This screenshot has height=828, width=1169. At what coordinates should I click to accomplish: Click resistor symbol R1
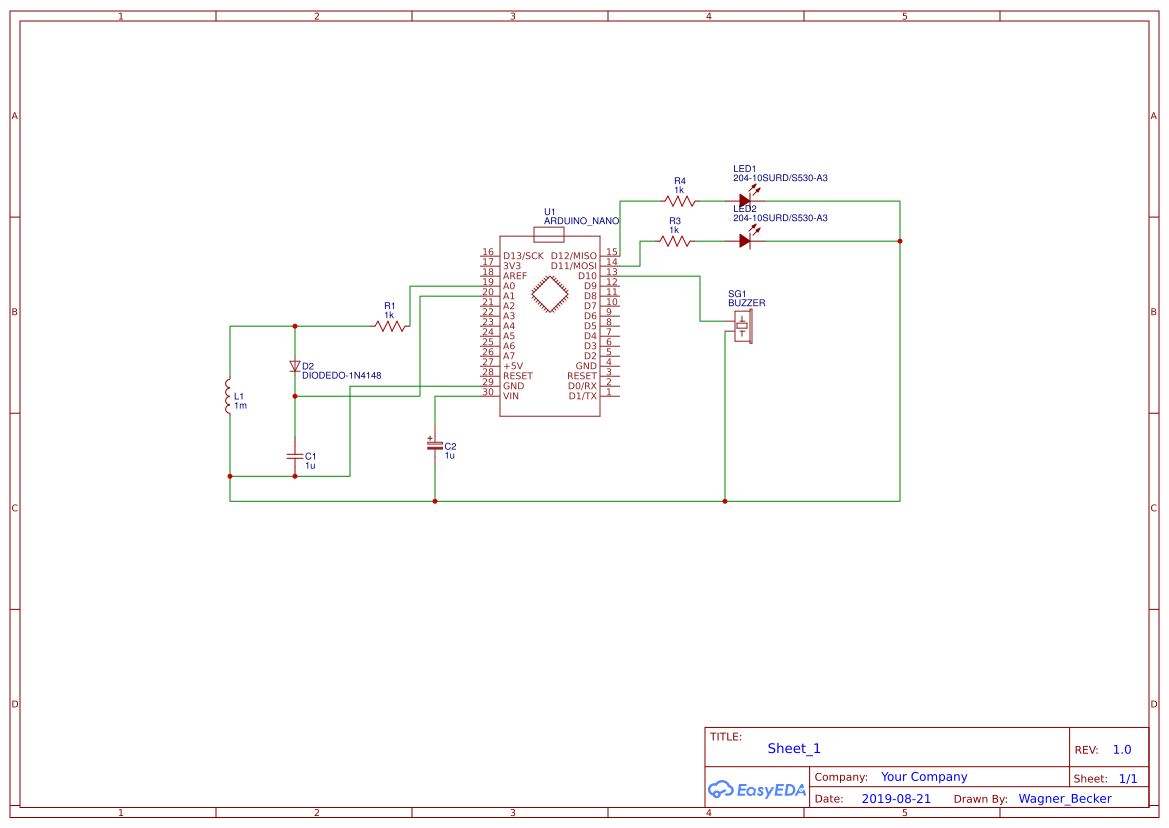(x=390, y=325)
